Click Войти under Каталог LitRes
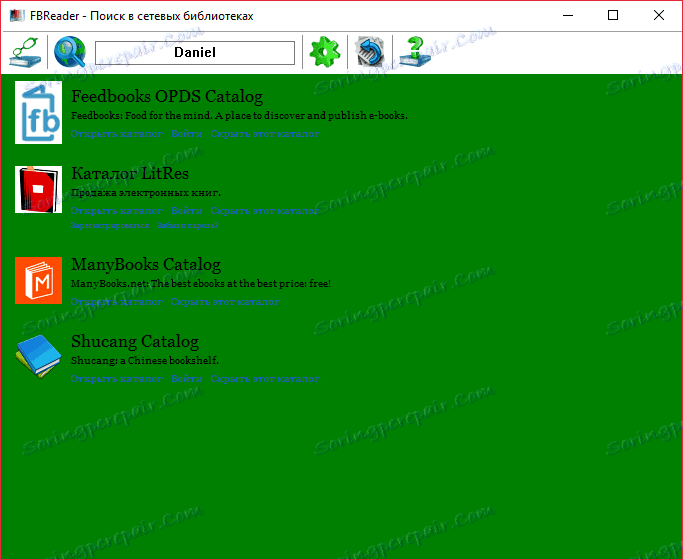The height and width of the screenshot is (560, 683). point(186,211)
